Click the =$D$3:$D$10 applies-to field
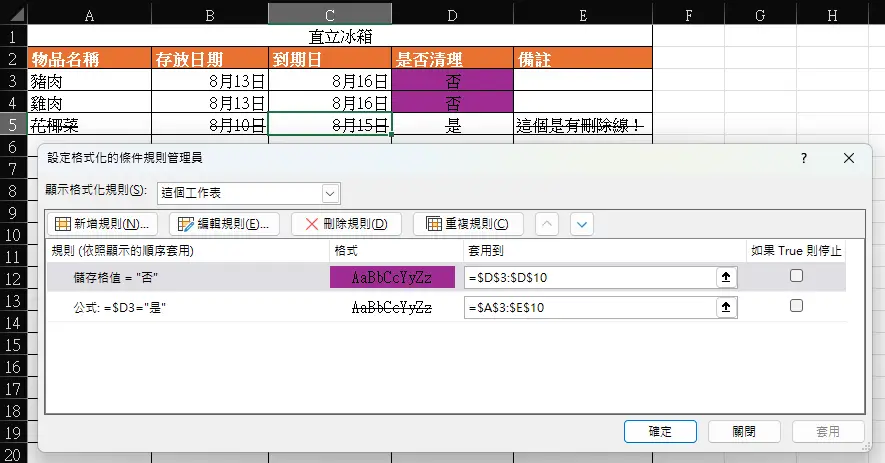 (590, 277)
